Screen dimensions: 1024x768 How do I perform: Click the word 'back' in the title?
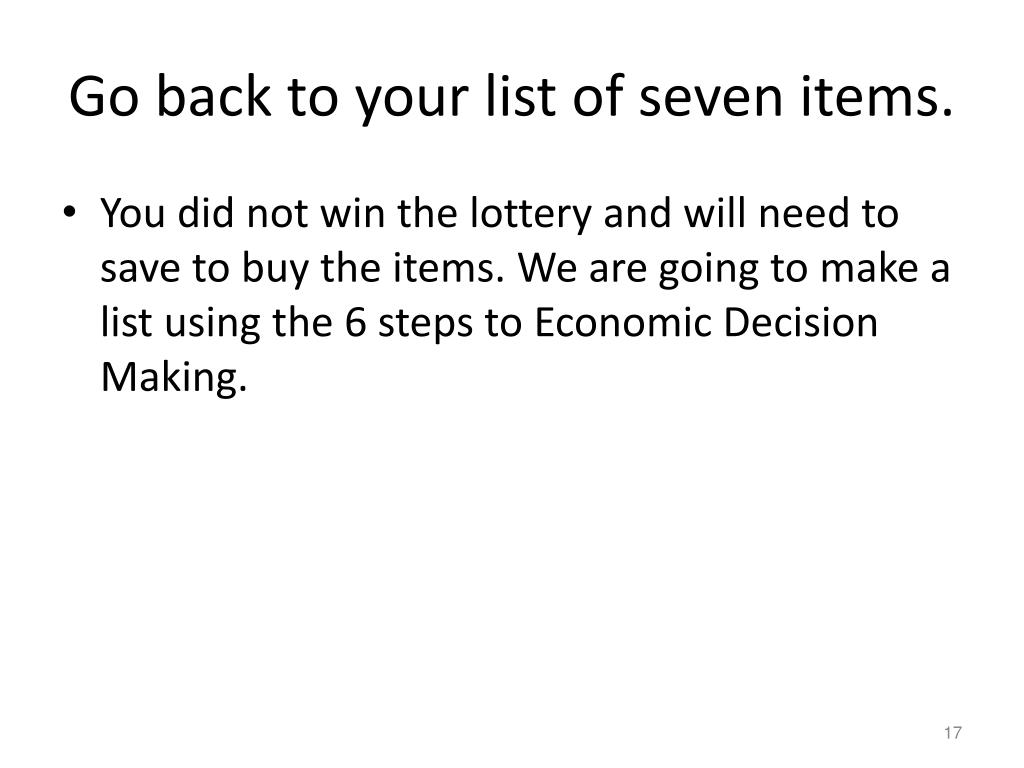(213, 96)
